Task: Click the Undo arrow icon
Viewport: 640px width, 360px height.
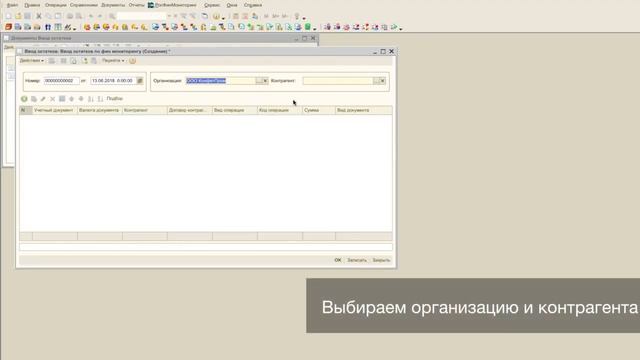Action: coord(91,16)
